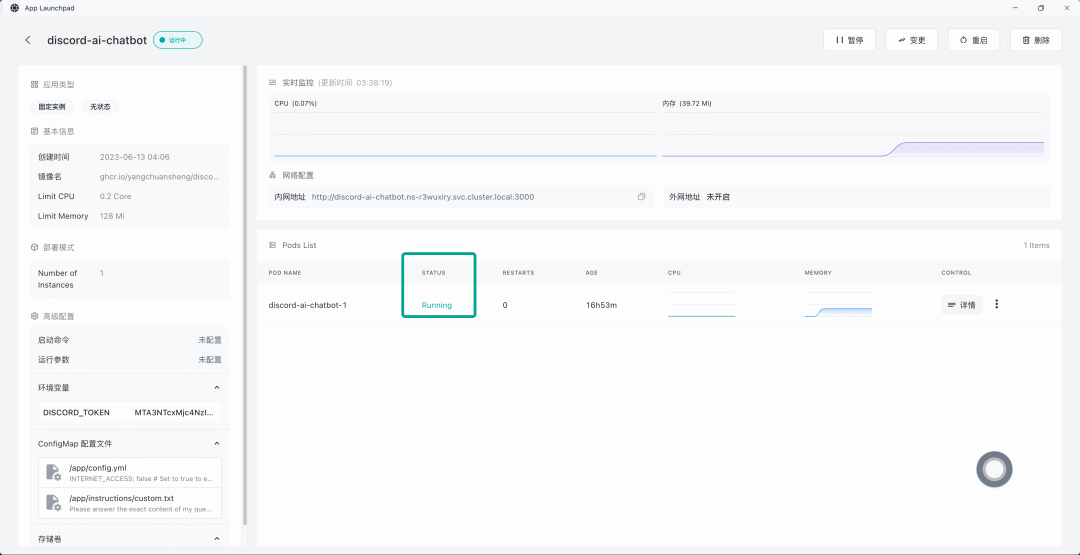Open /app/instructions/custom.txt config file
Screen dimensions: 1080x555
(129, 503)
